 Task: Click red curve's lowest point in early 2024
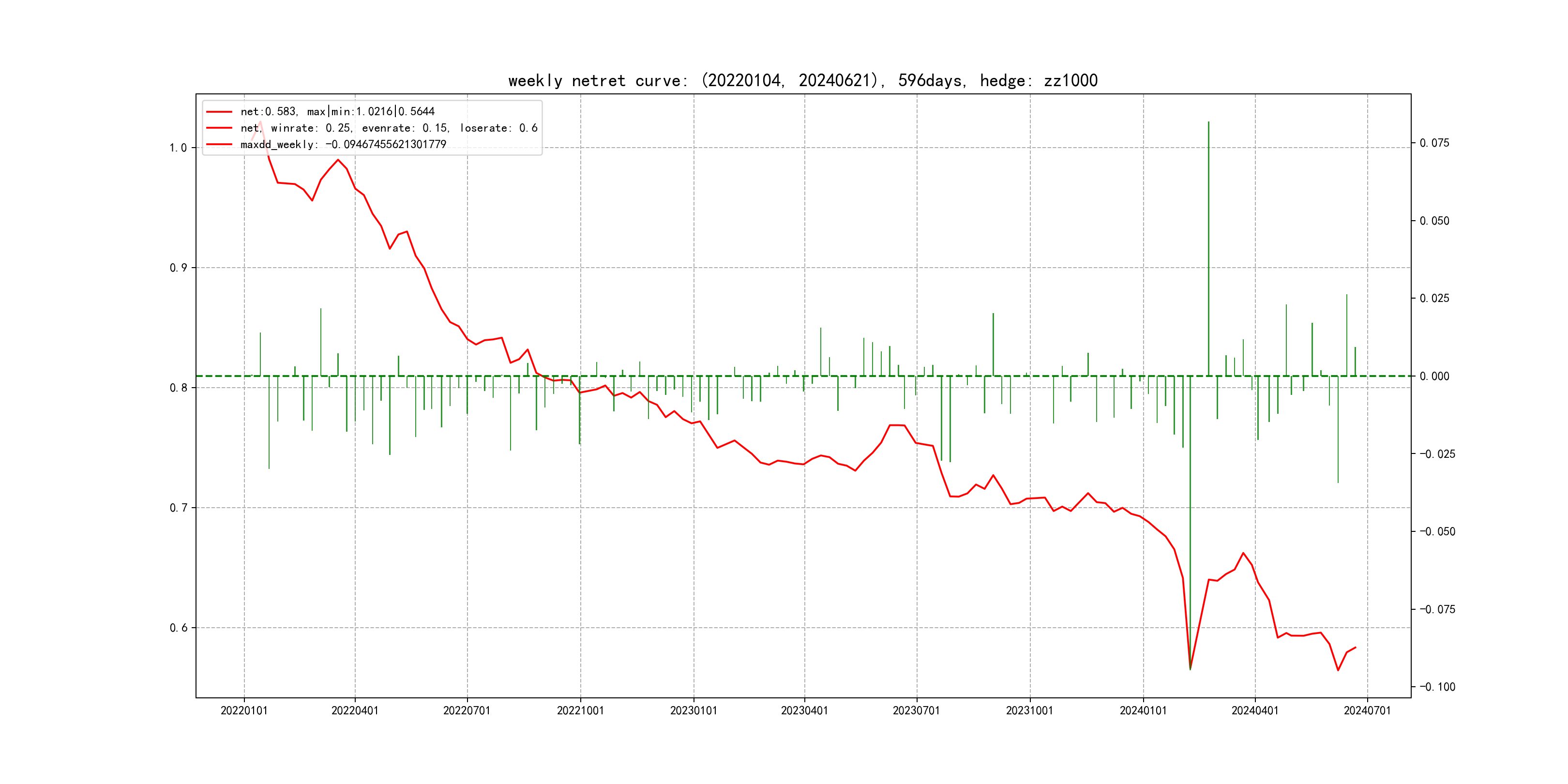[1190, 669]
